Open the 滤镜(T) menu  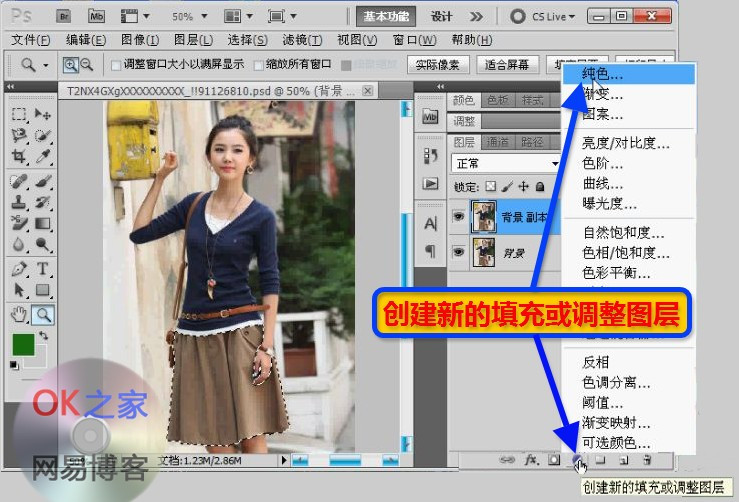(x=302, y=40)
